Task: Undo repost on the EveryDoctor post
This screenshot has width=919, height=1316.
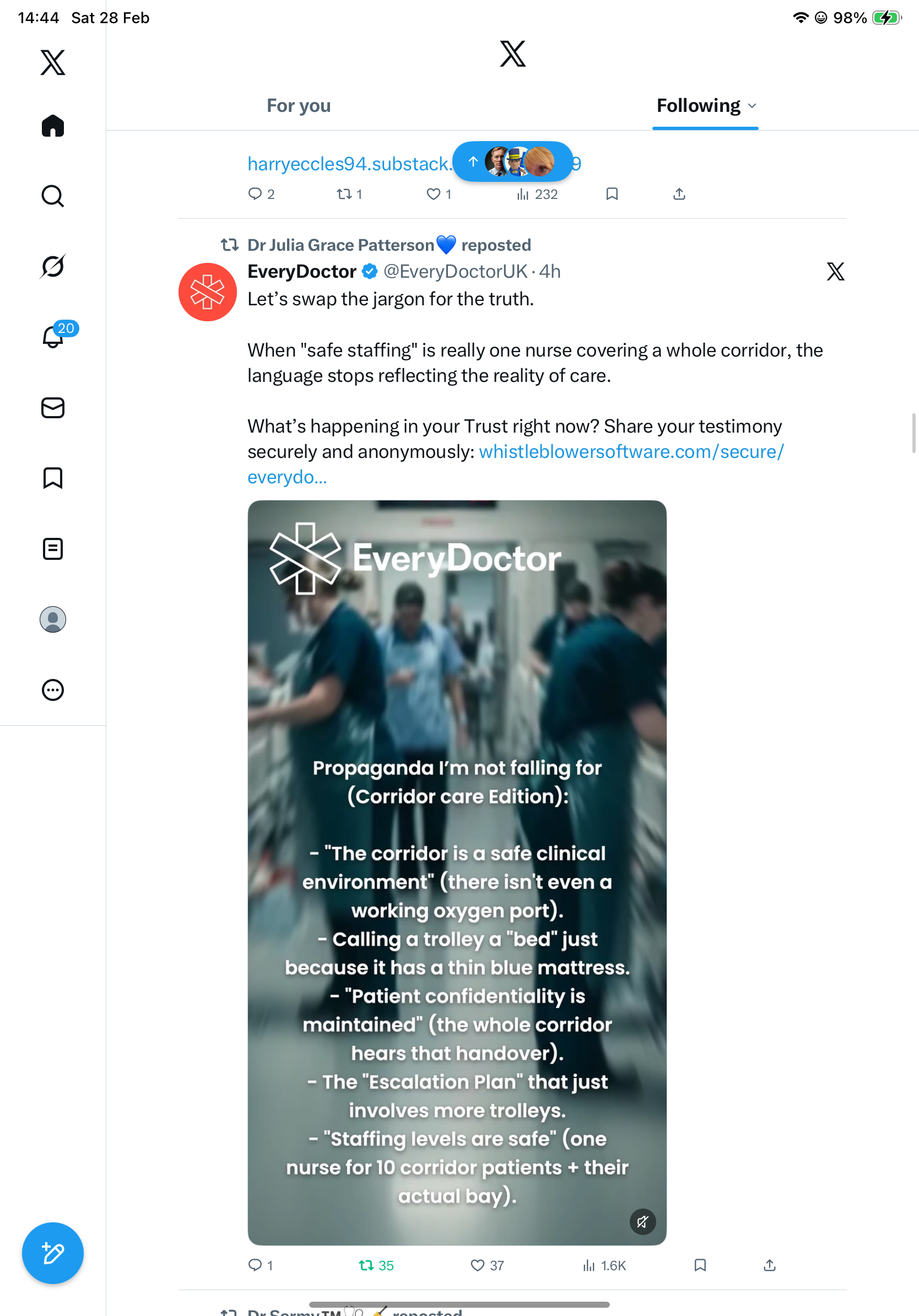Action: pyautogui.click(x=366, y=1265)
